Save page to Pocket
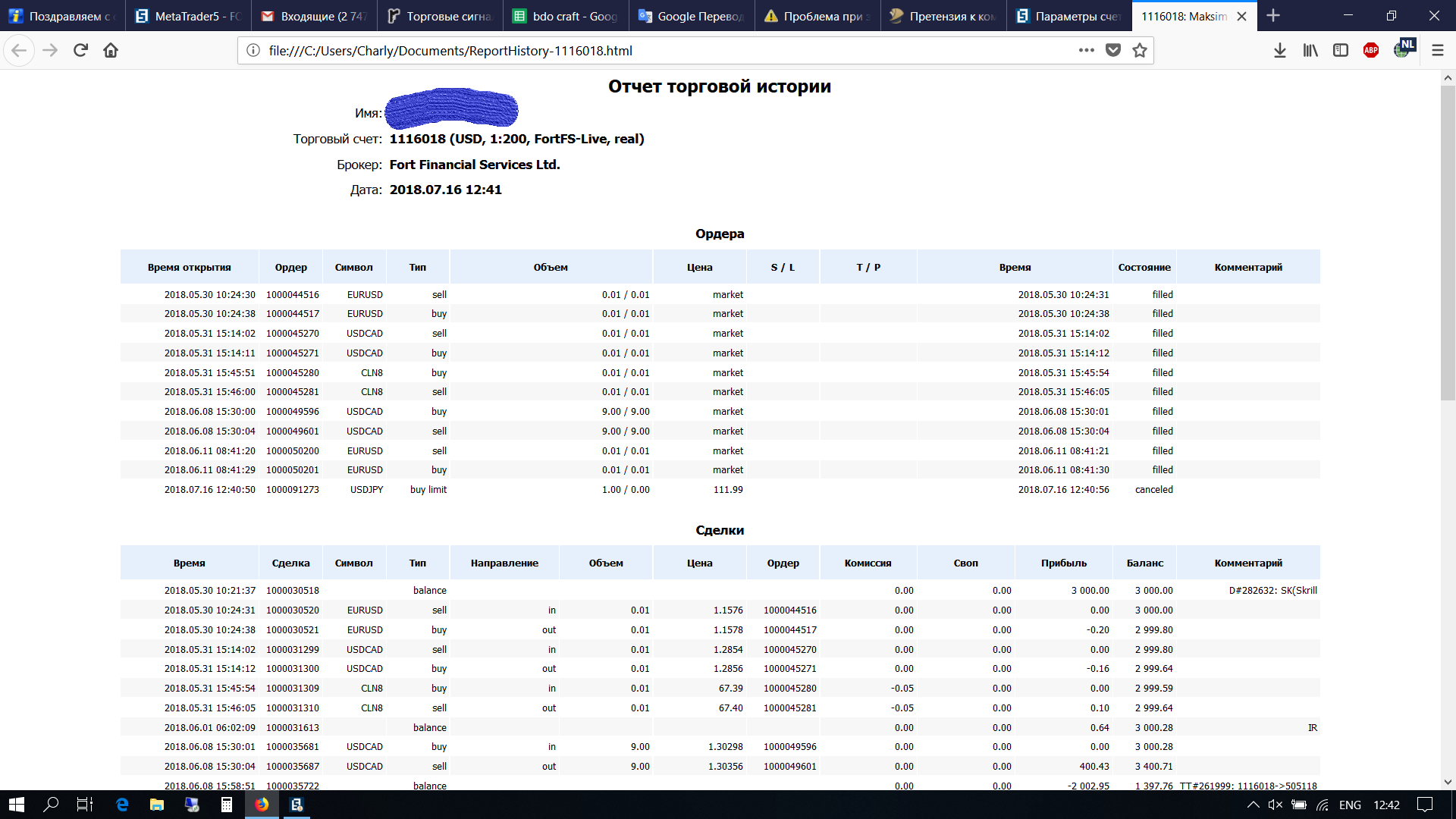This screenshot has height=819, width=1456. click(1112, 50)
